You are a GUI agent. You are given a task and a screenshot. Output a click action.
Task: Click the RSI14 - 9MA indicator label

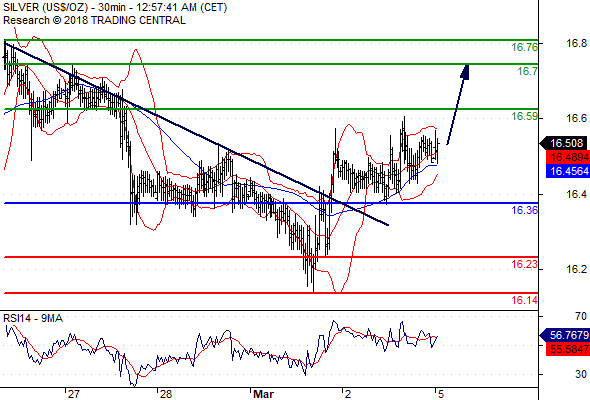coord(33,318)
